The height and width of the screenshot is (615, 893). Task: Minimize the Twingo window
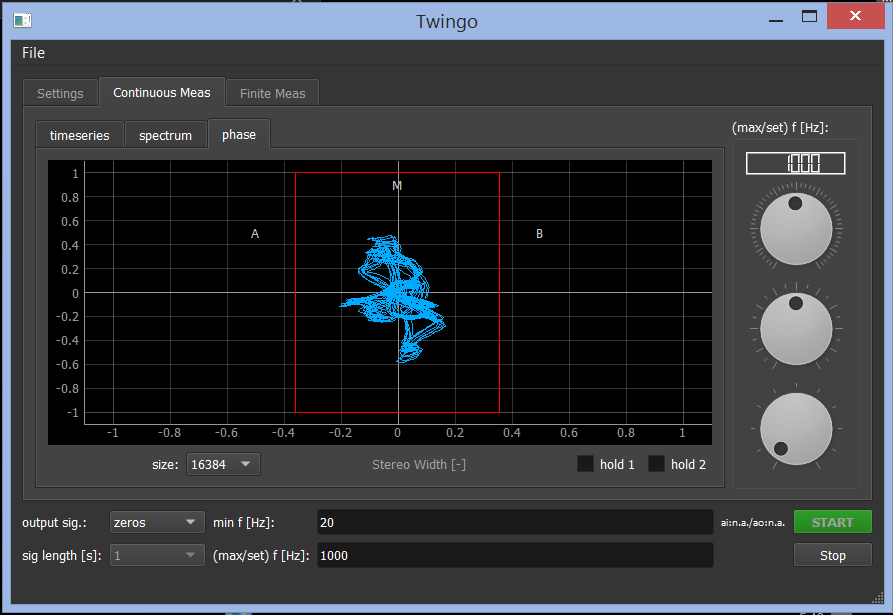click(x=776, y=19)
